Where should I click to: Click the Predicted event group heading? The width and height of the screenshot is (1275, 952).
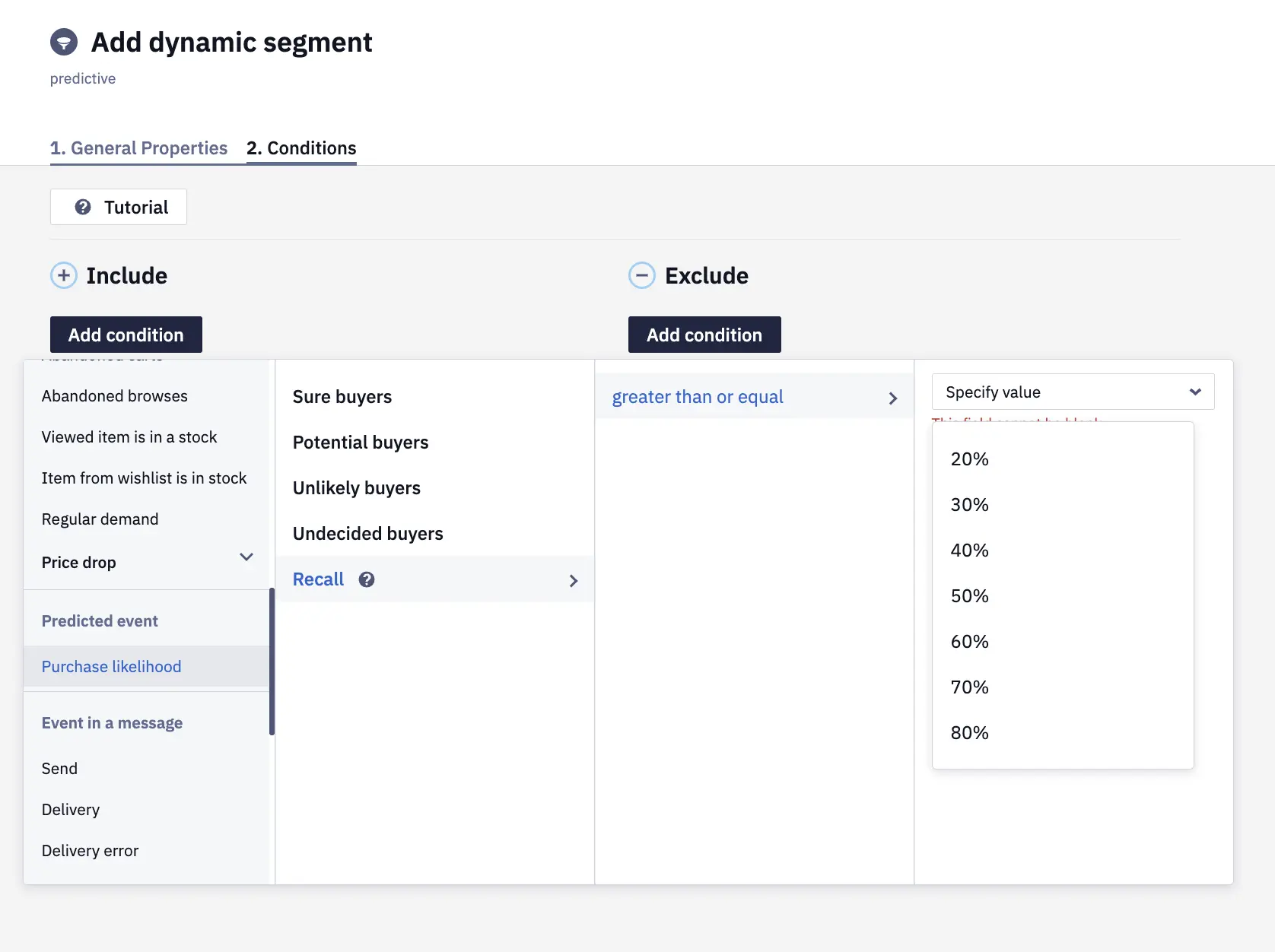[x=100, y=621]
